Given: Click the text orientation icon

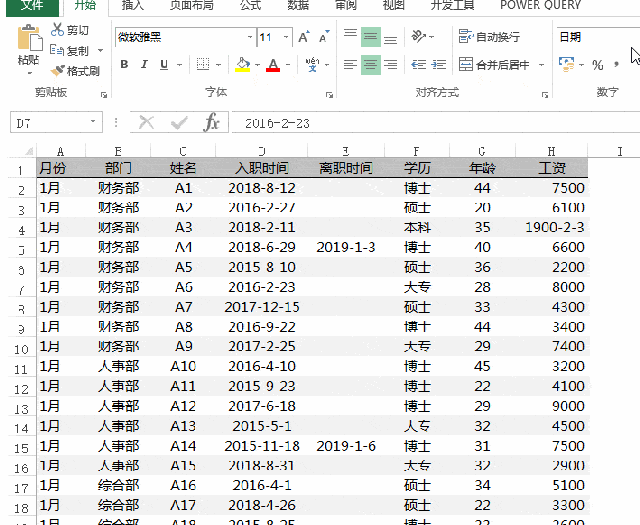Looking at the screenshot, I should [x=419, y=36].
